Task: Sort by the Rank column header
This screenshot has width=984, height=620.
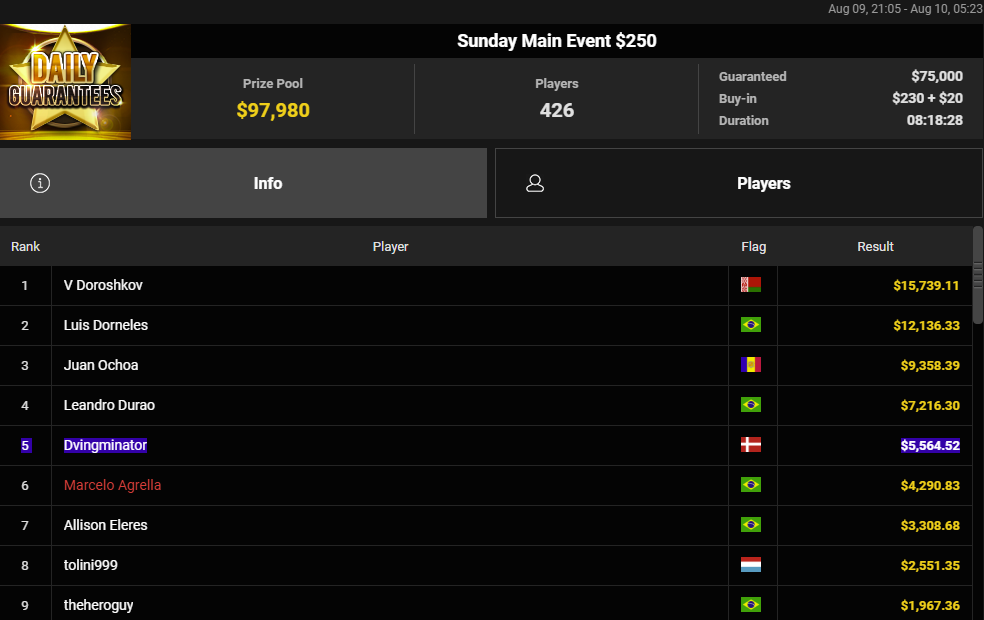Action: 25,247
